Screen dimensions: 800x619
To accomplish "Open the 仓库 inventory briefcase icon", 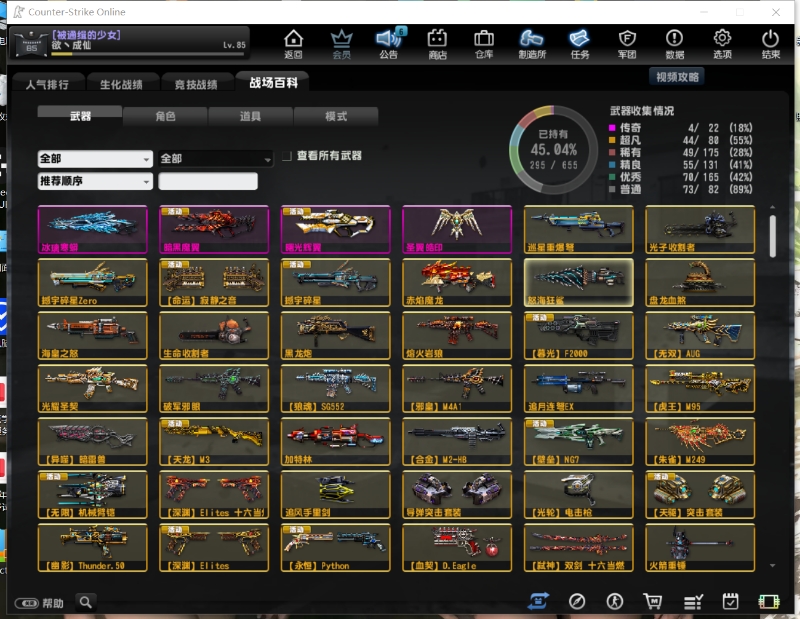I will pos(484,44).
